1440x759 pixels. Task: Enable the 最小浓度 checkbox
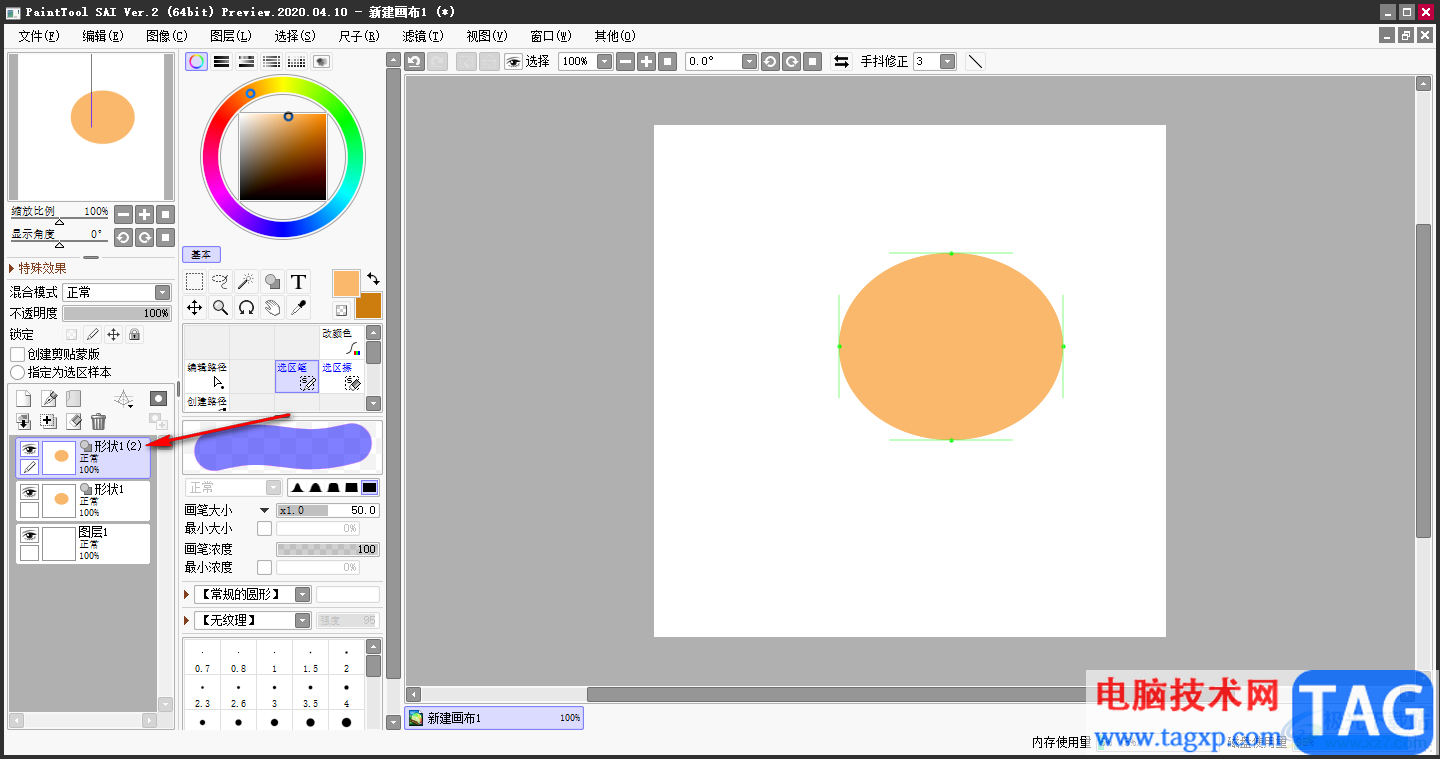point(264,567)
